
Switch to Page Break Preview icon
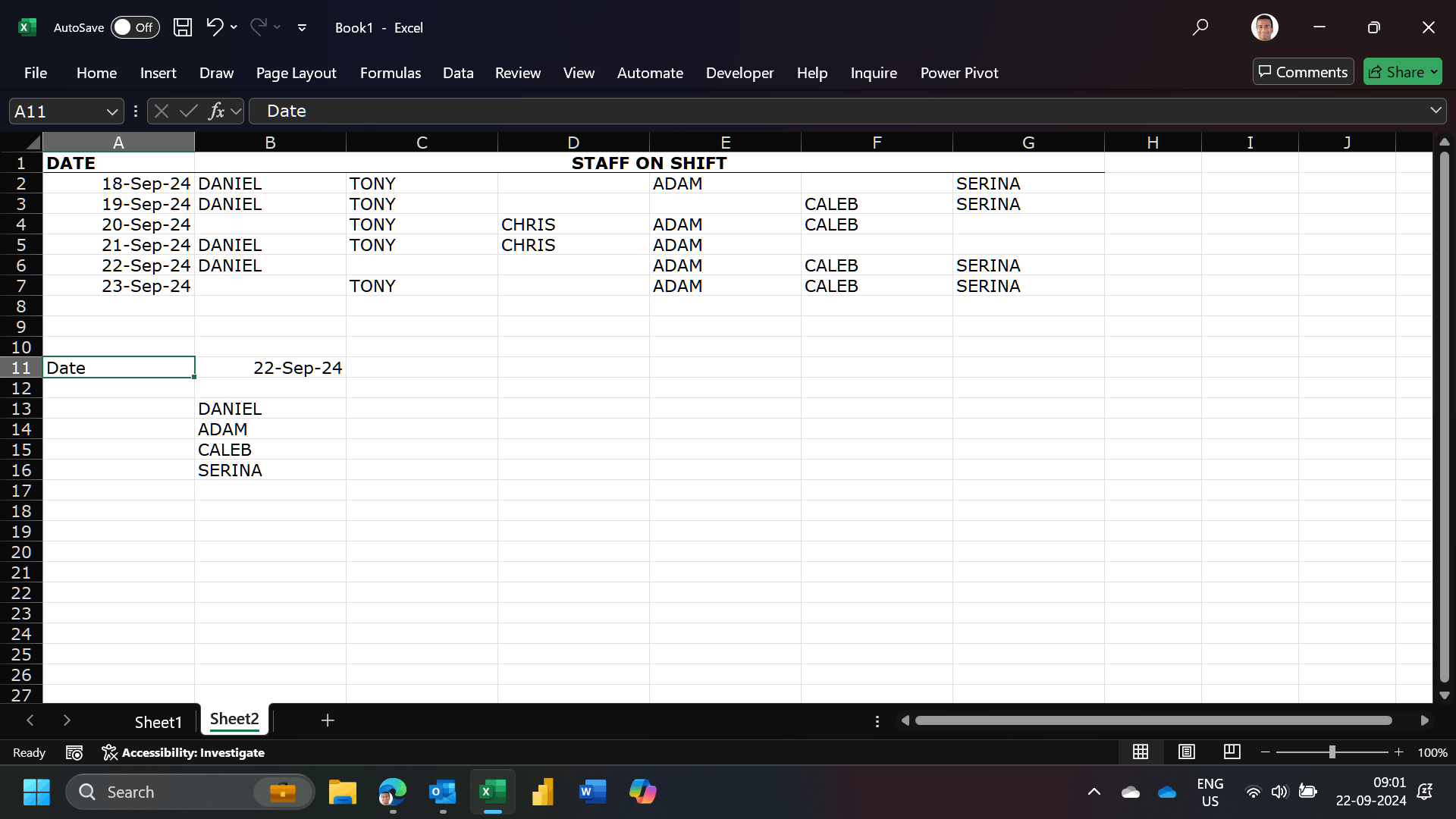point(1232,752)
